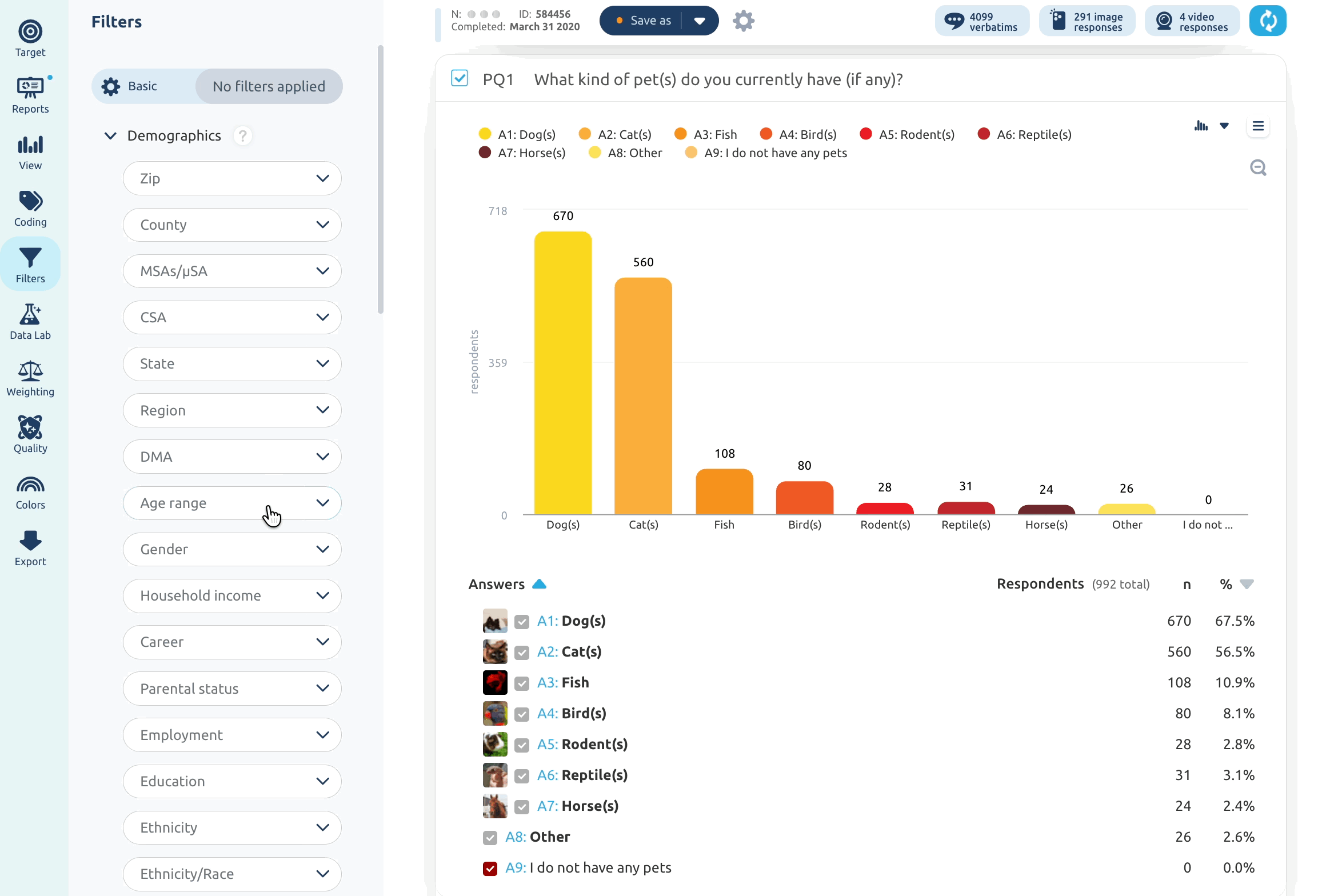Open the Target section in sidebar
This screenshot has width=1326, height=896.
[30, 38]
